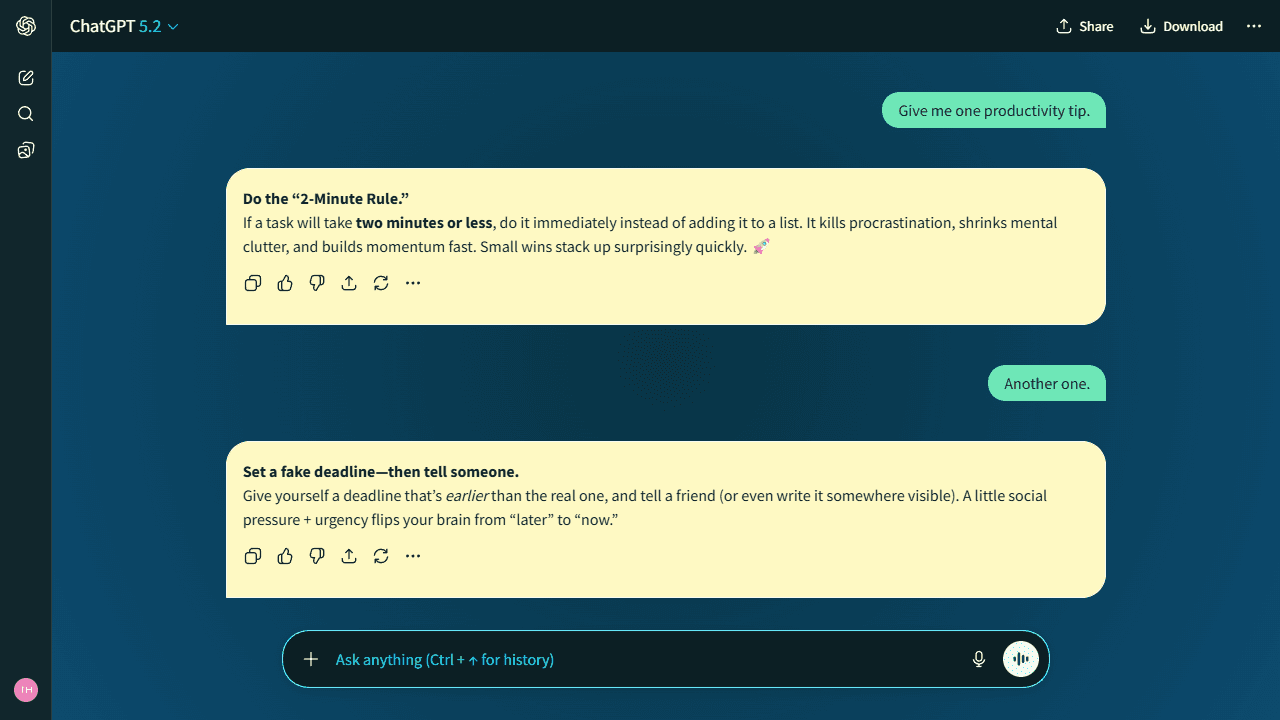This screenshot has width=1280, height=720.
Task: Like the fake deadline response
Action: 285,556
